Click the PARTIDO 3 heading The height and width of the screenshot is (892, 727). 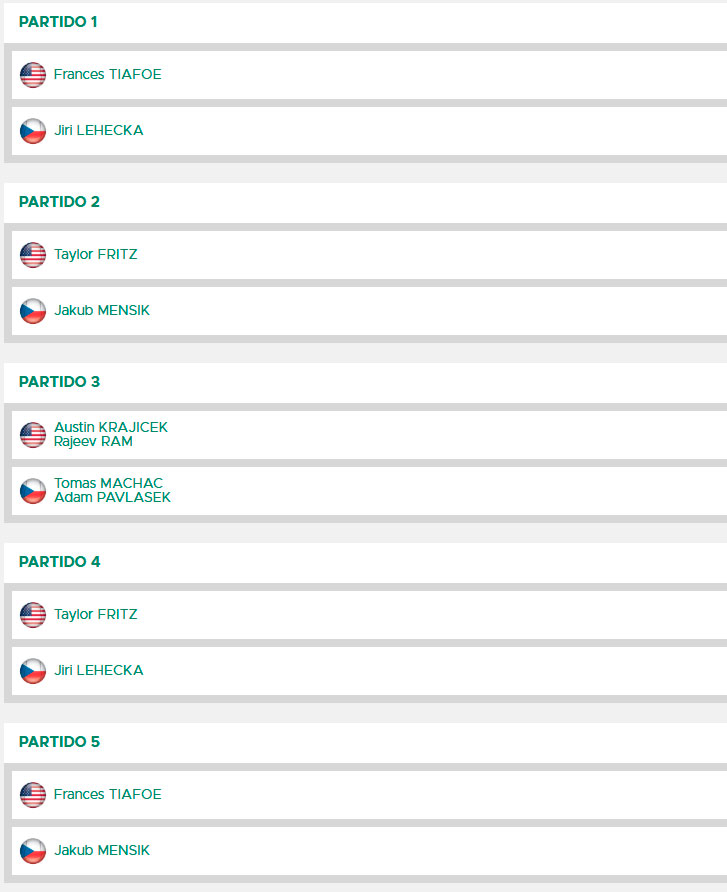[x=59, y=382]
